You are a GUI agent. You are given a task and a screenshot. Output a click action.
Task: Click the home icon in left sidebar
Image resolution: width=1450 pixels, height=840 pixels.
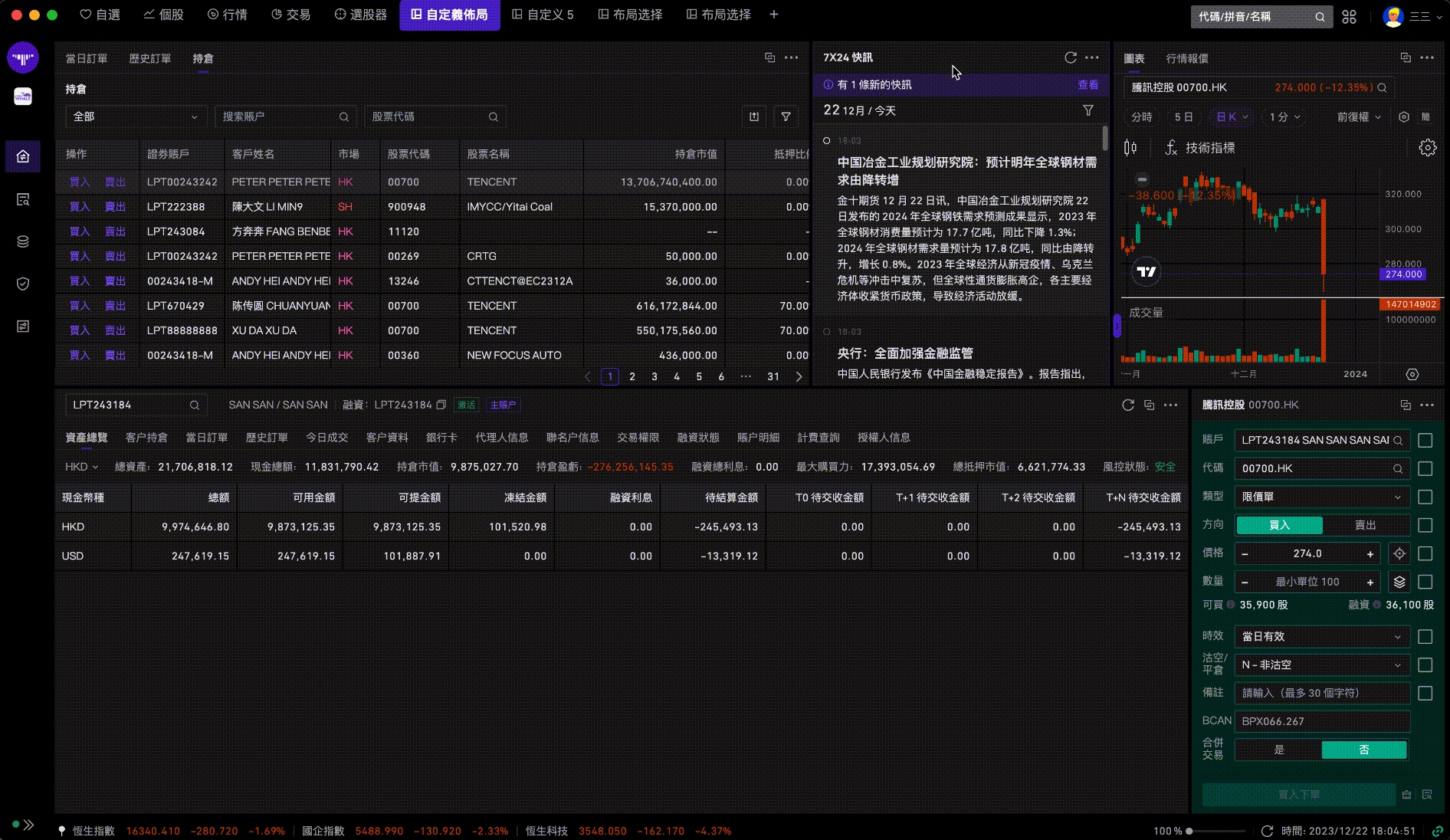(23, 156)
